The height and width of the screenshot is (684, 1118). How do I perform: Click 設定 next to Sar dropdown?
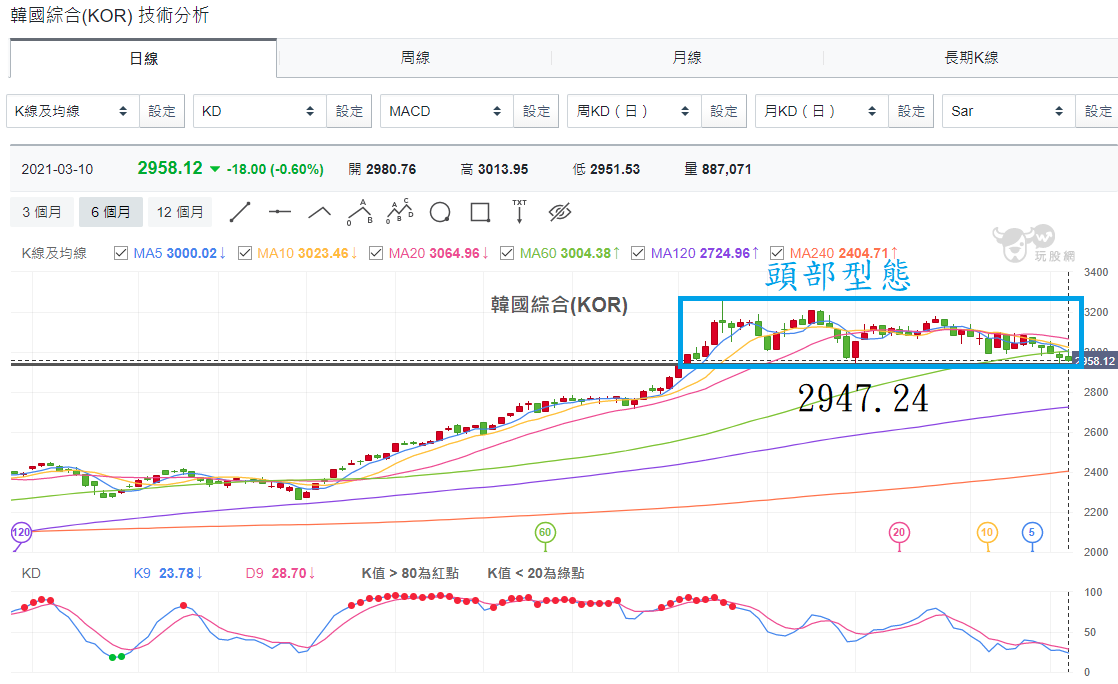[x=1098, y=111]
